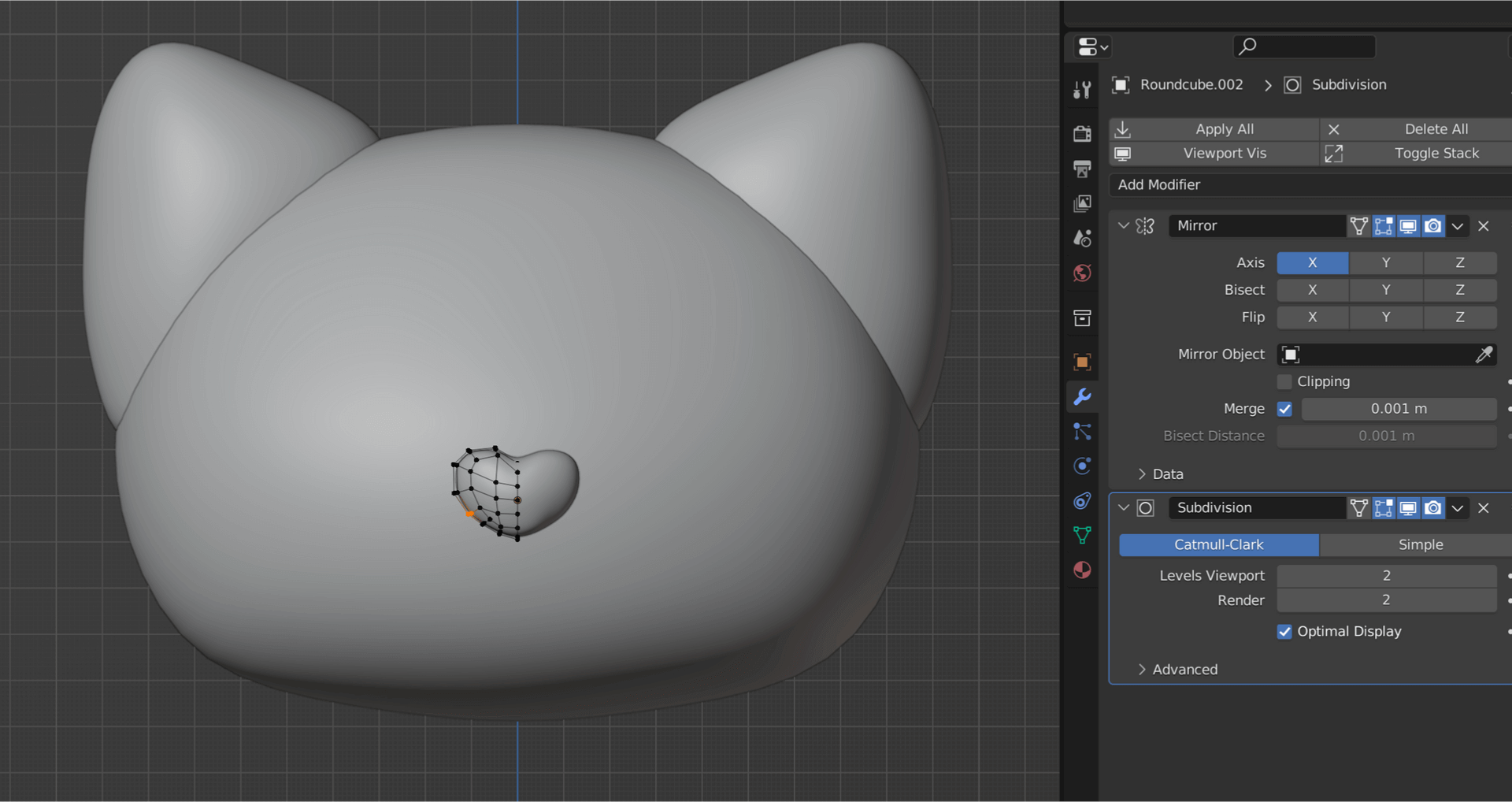The height and width of the screenshot is (802, 1512).
Task: Switch subdivision type to Simple
Action: pos(1420,544)
